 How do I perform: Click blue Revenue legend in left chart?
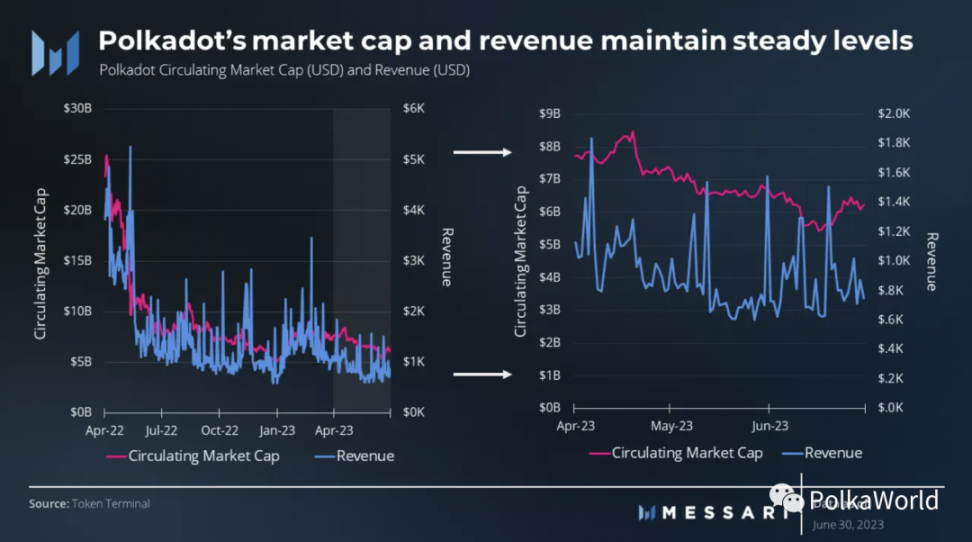(355, 456)
